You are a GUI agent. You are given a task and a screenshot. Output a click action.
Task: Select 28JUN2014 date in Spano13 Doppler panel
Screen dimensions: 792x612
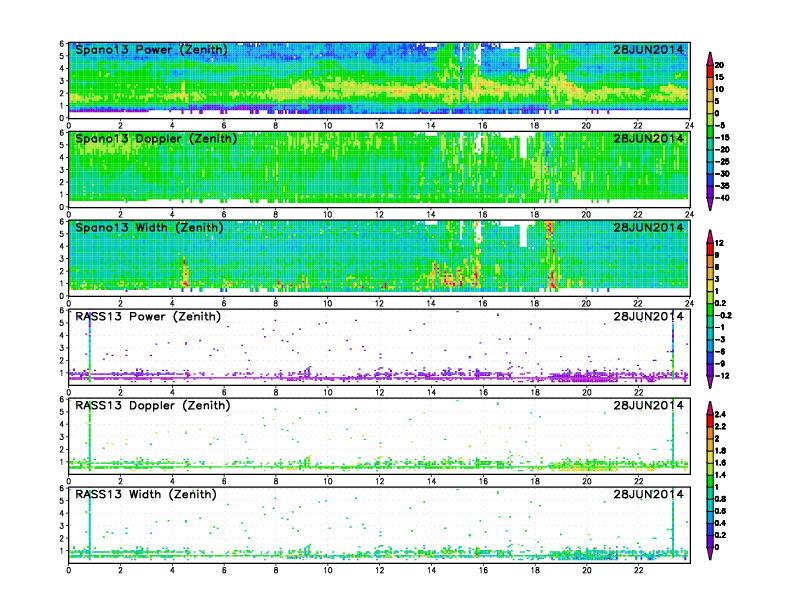coord(649,138)
